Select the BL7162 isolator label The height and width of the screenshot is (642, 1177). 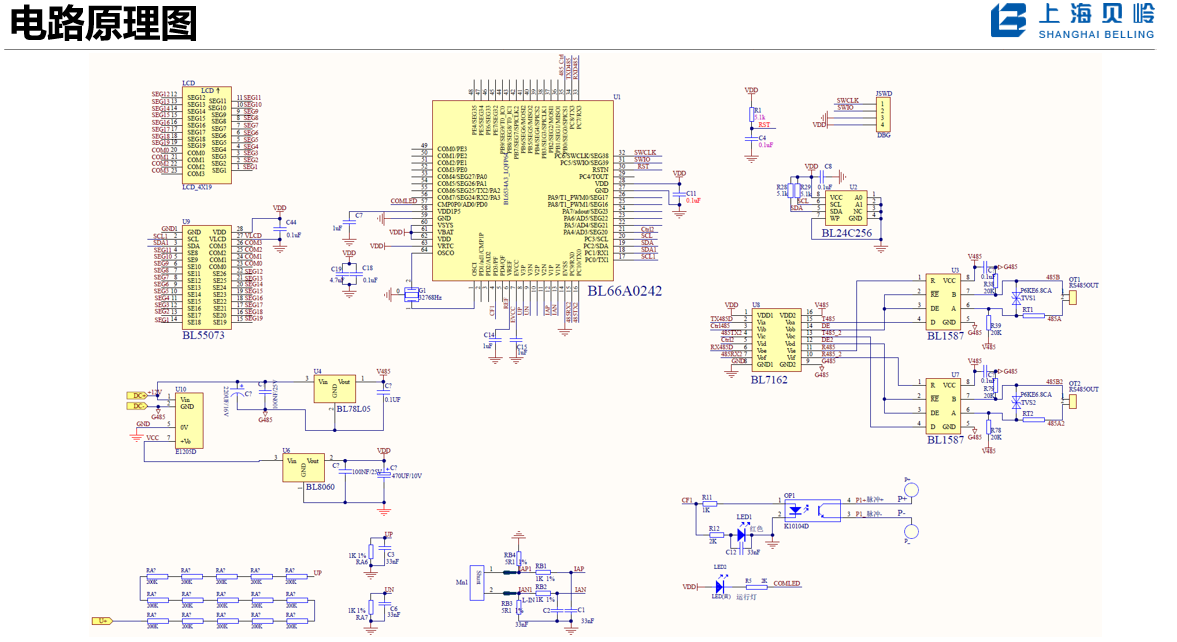click(769, 380)
